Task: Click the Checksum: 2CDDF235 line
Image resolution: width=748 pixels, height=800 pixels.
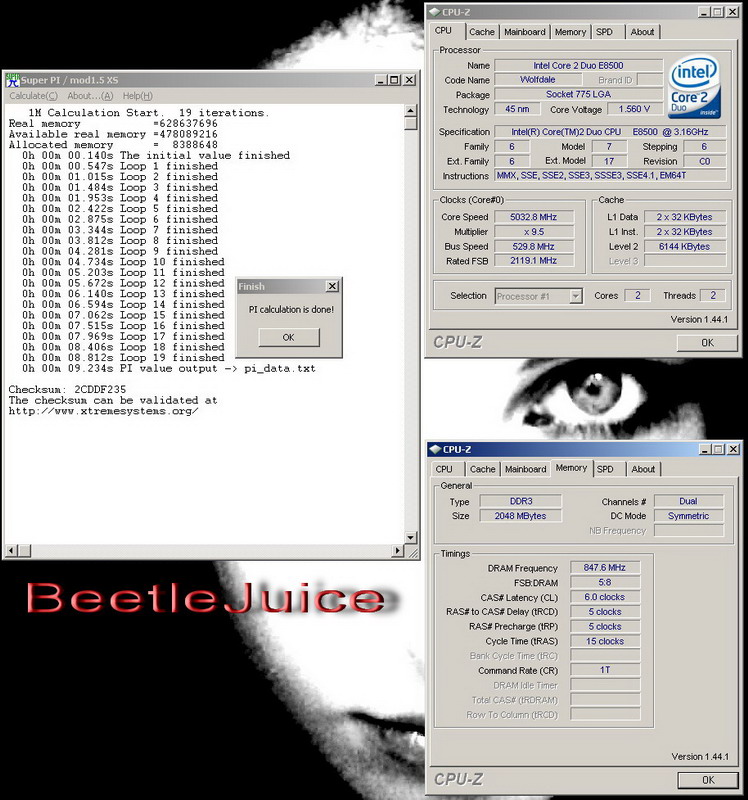Action: (x=67, y=389)
